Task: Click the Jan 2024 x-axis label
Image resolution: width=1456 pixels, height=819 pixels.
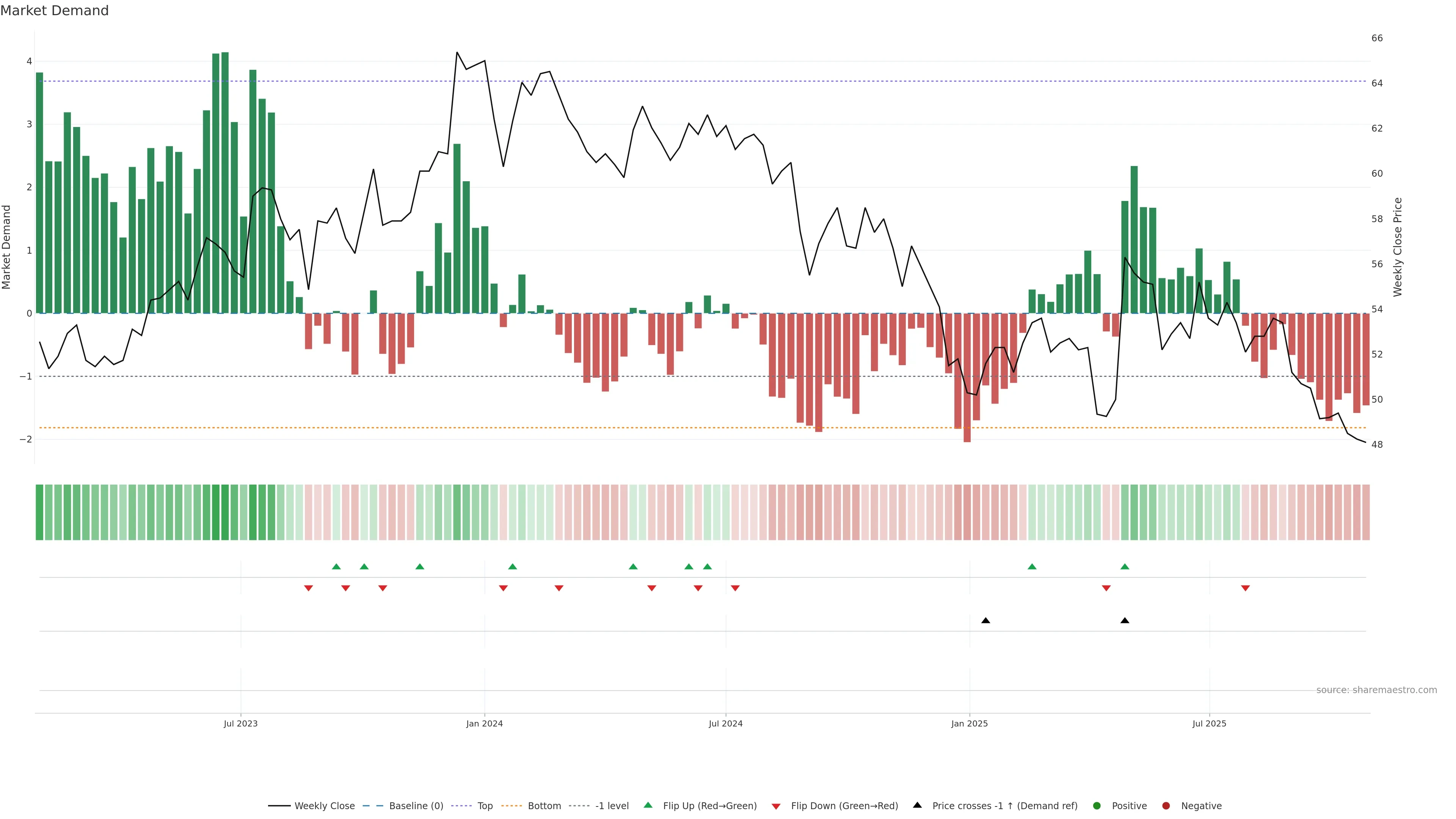Action: pos(485,723)
